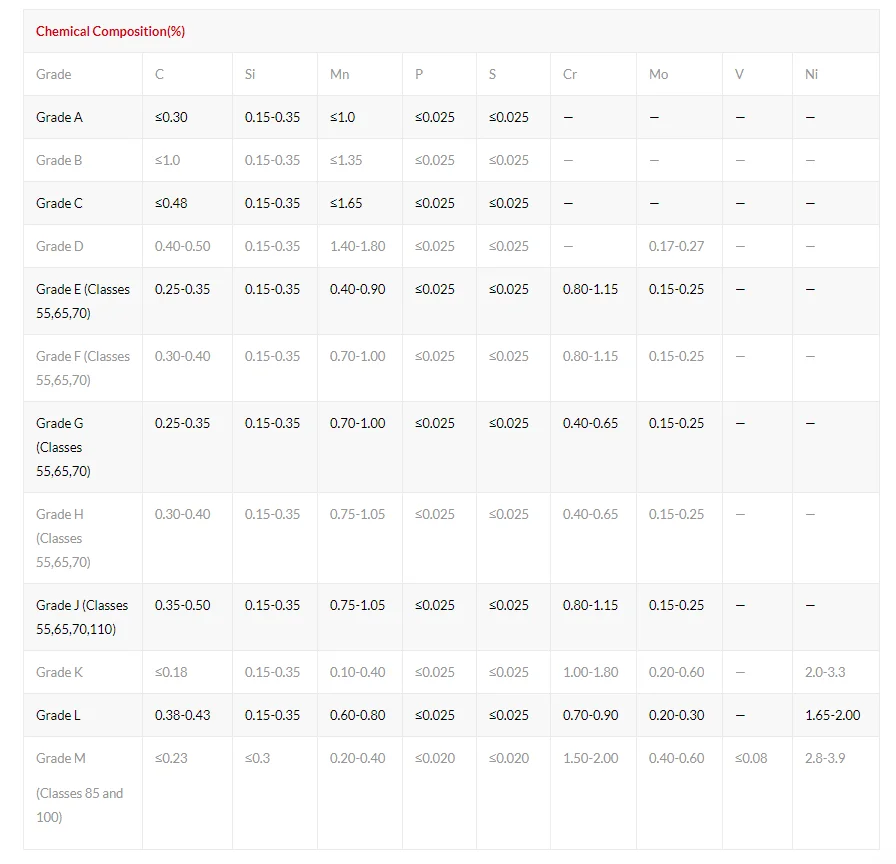Select the Grade E (Classes 55,65,70) label
The image size is (896, 864).
coord(83,301)
